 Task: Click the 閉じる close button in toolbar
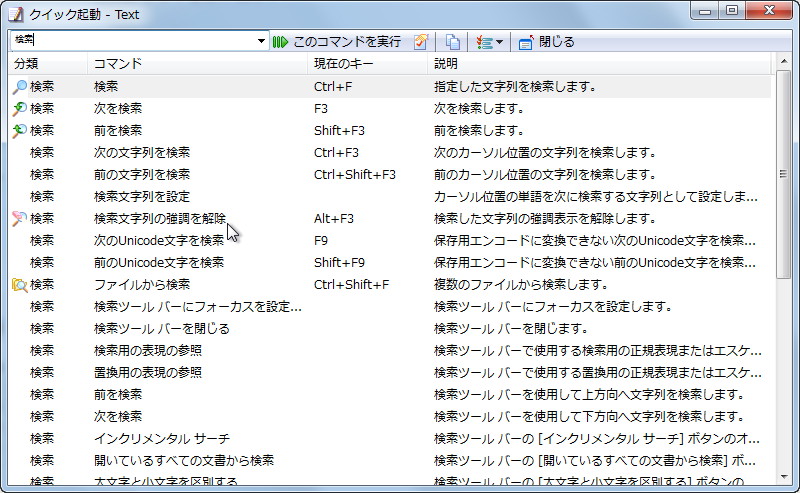point(546,41)
